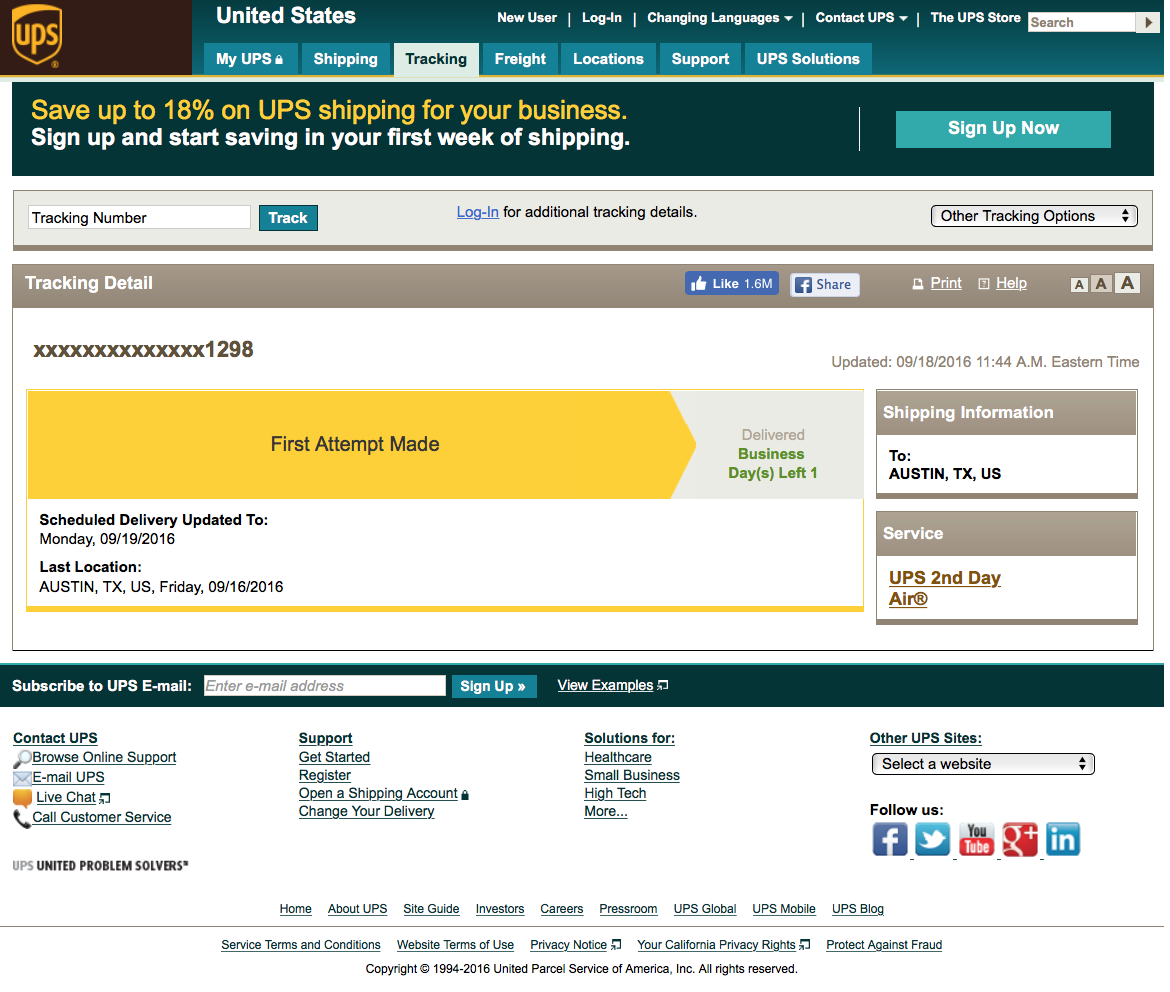
Task: Click Open a Shipping Account link
Action: 378,793
